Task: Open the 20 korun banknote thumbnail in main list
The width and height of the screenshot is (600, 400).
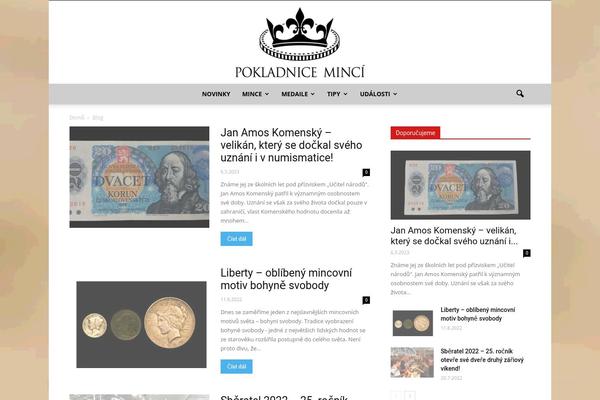Action: [x=139, y=177]
